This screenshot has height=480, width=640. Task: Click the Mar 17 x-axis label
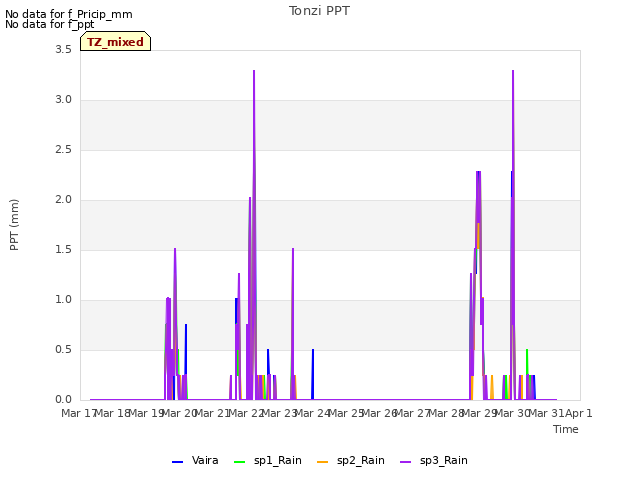pos(78,413)
